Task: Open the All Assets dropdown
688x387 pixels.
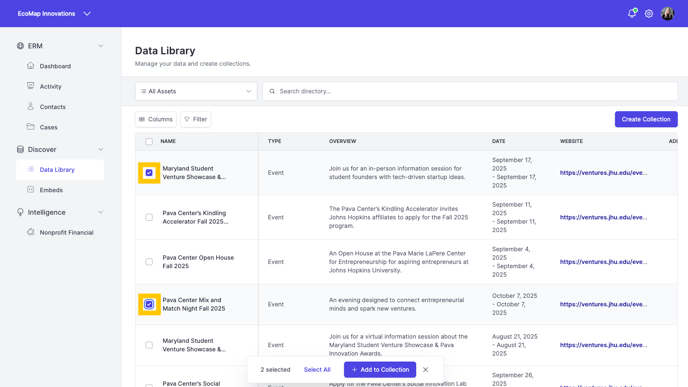Action: click(196, 91)
